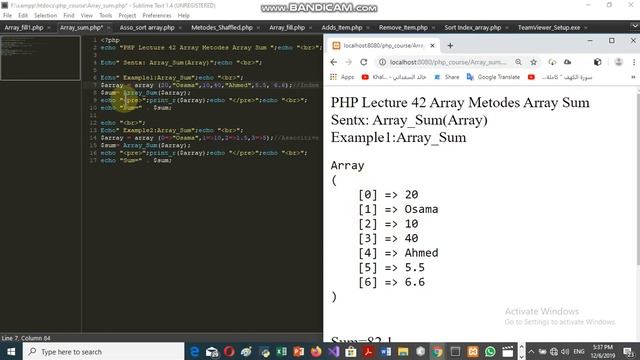
Task: Open Chrome profile avatar
Action: [x=619, y=62]
